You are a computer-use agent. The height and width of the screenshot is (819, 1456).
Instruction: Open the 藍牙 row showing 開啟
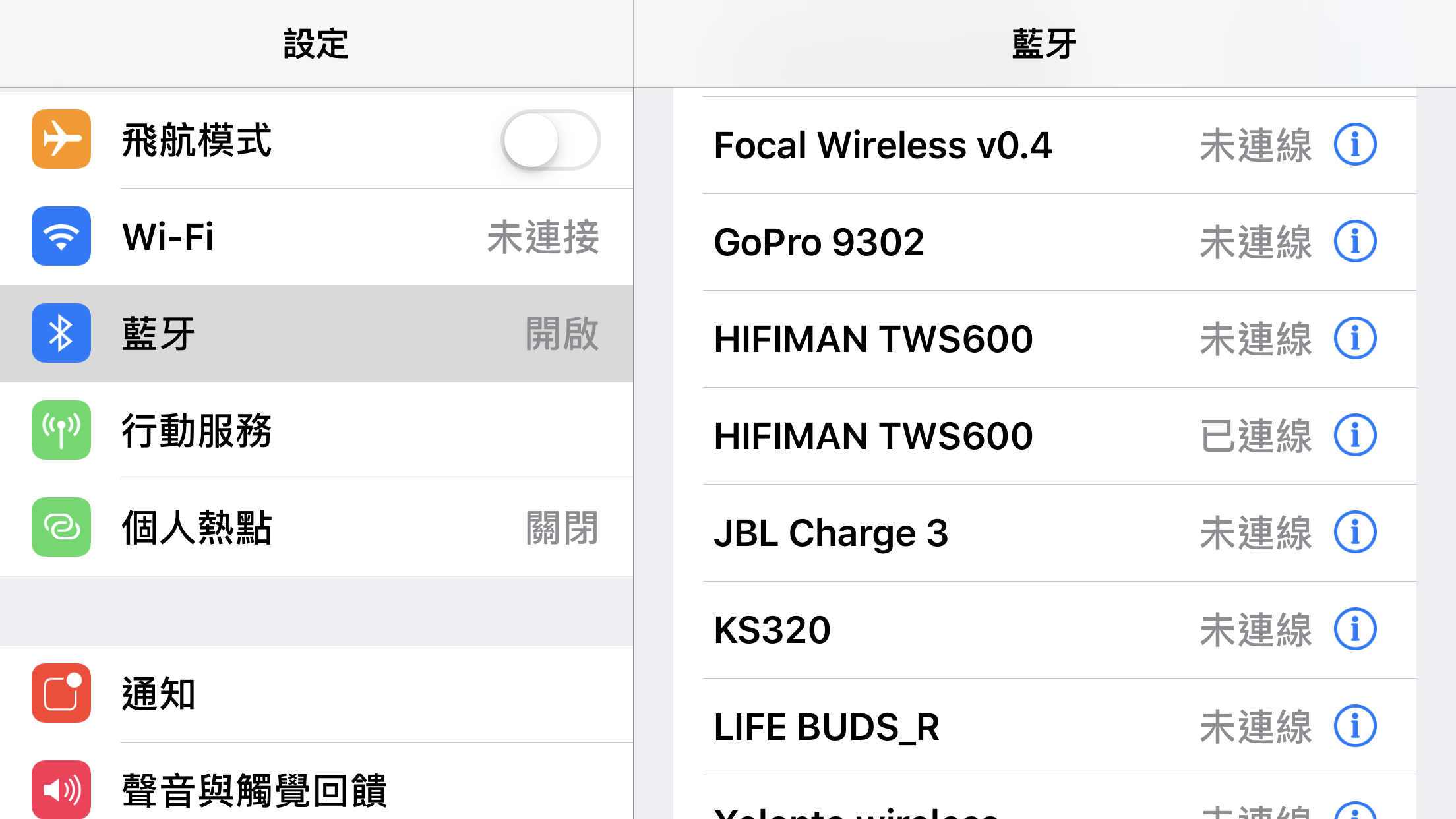pos(317,334)
